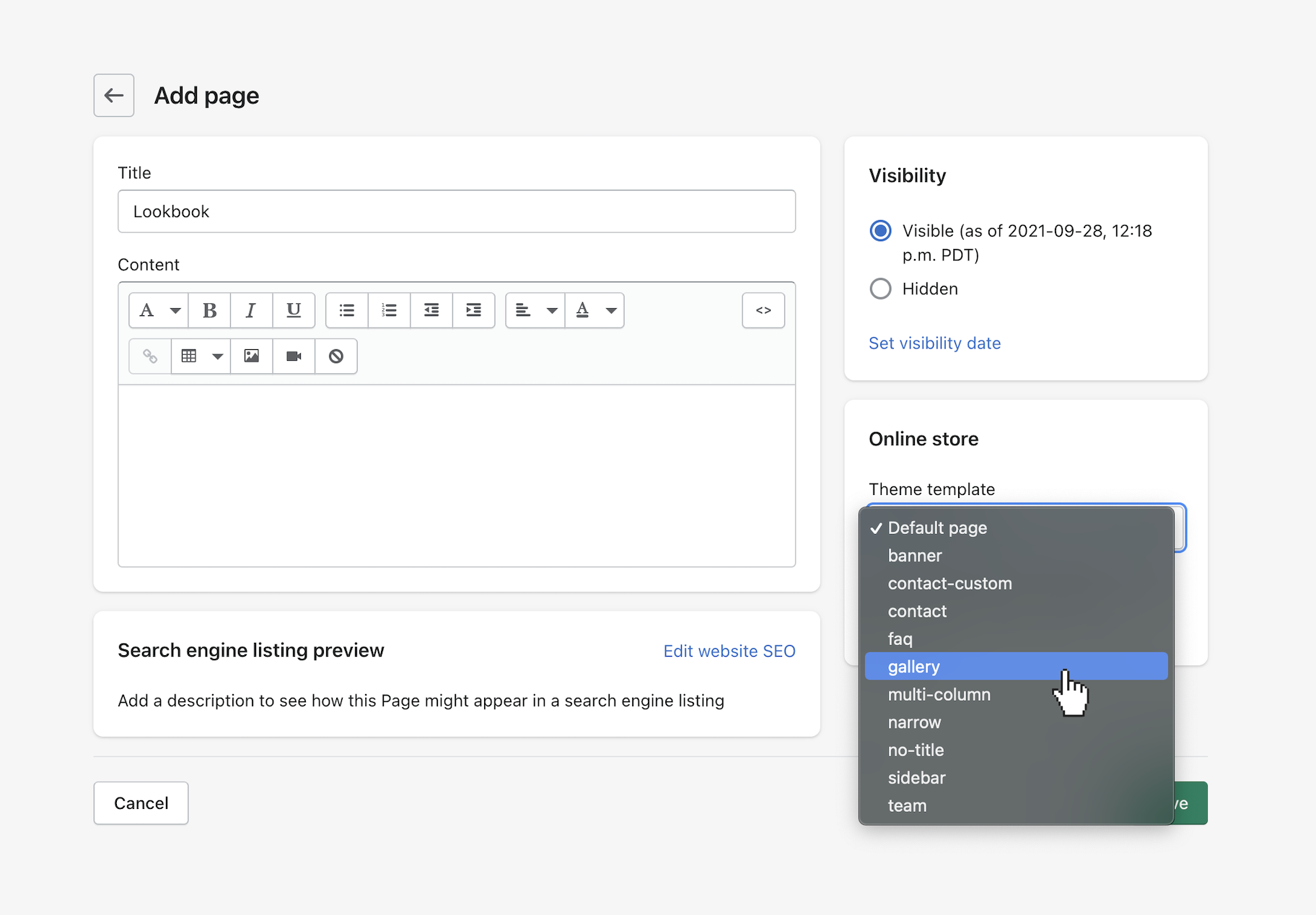
Task: Open the font formatting dropdown
Action: click(x=159, y=310)
